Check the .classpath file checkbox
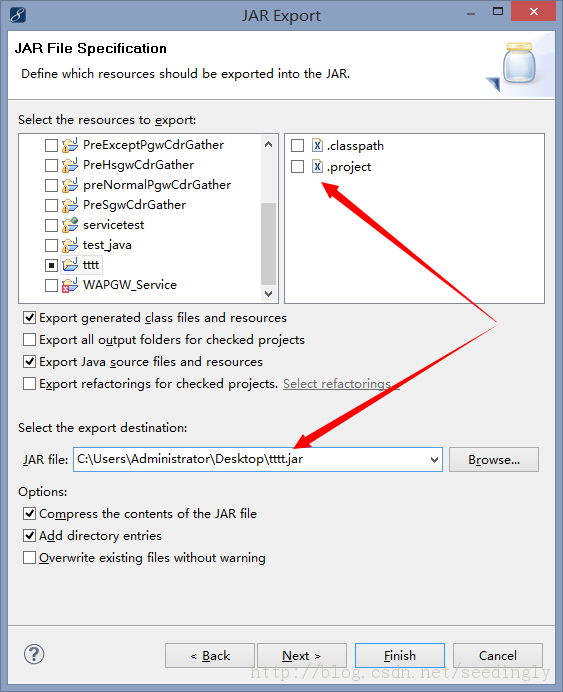Viewport: 563px width, 692px height. pos(297,145)
